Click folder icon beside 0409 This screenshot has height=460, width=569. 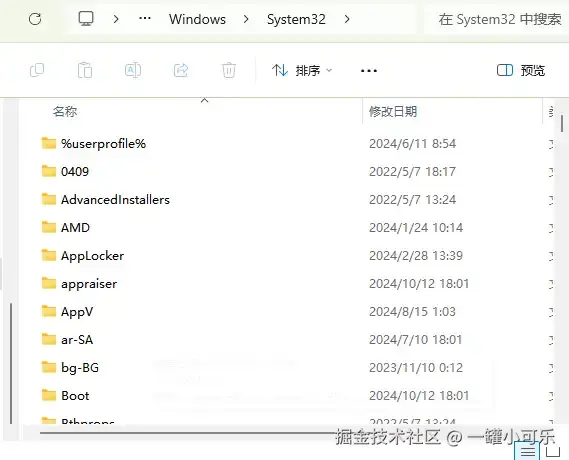coord(49,171)
